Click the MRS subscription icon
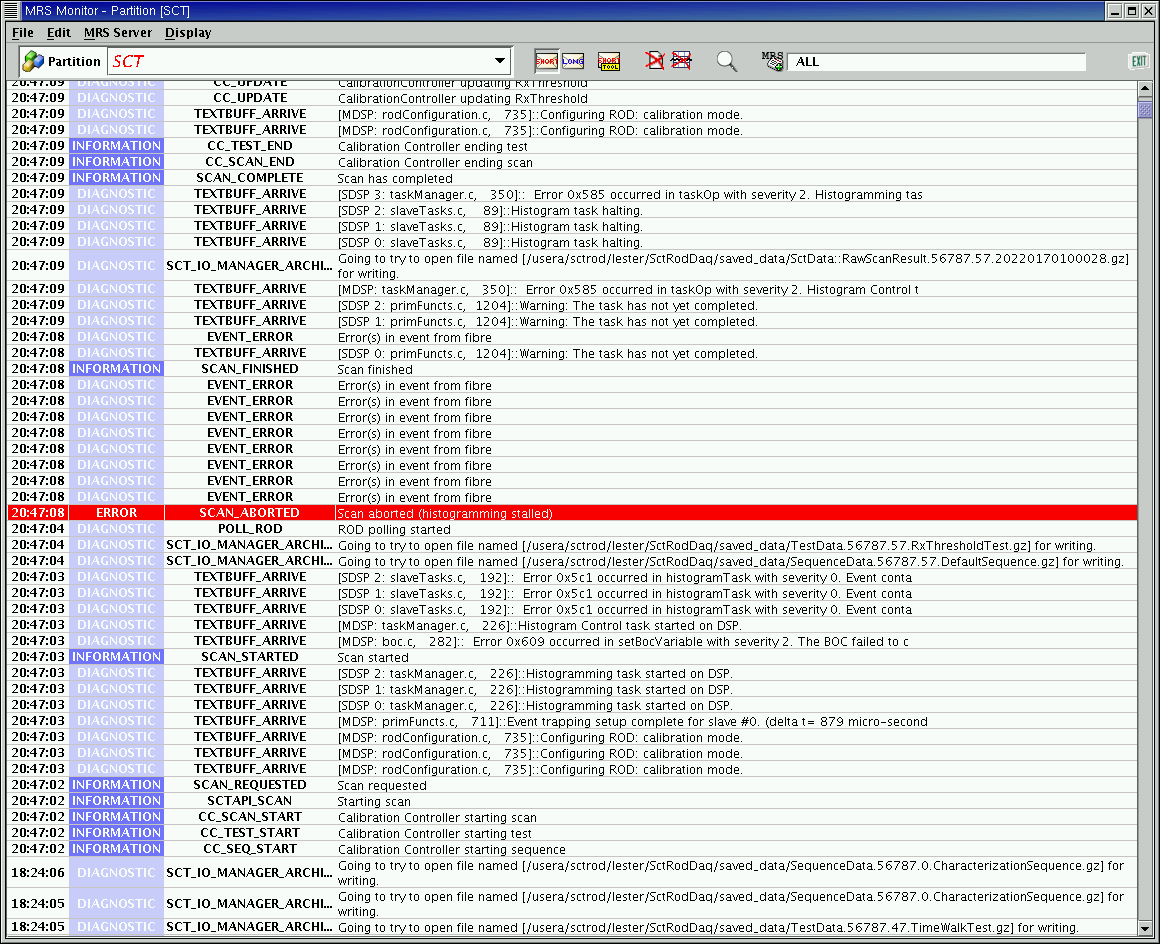Image resolution: width=1160 pixels, height=944 pixels. 772,61
